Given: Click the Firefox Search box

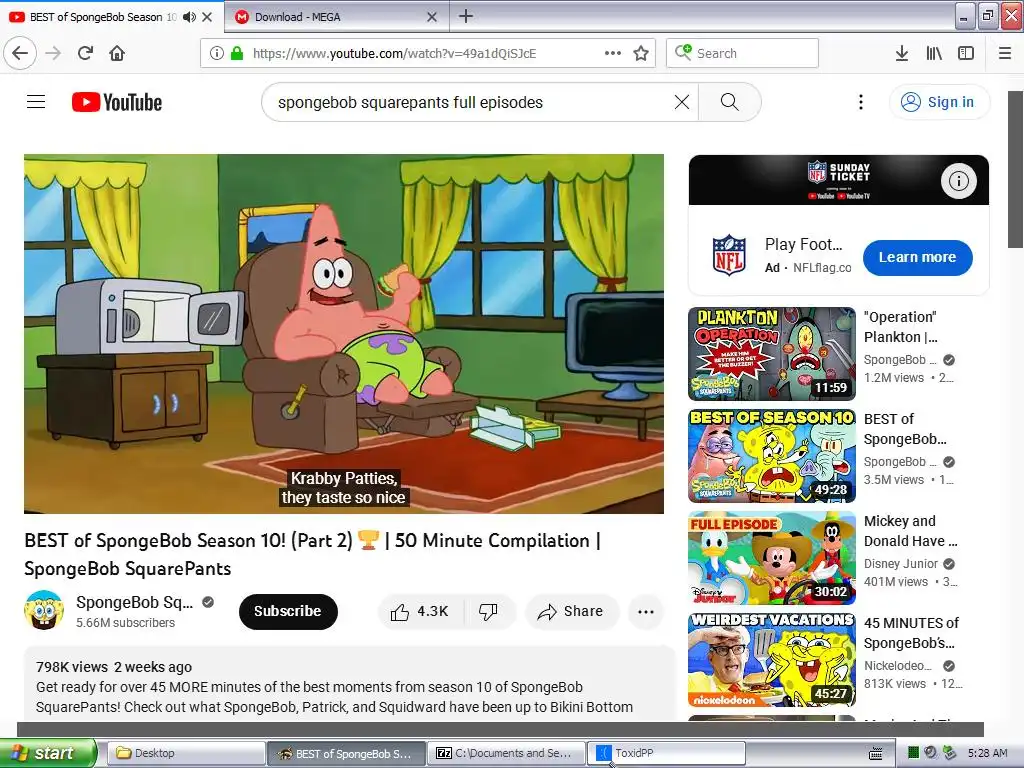Looking at the screenshot, I should [x=743, y=53].
